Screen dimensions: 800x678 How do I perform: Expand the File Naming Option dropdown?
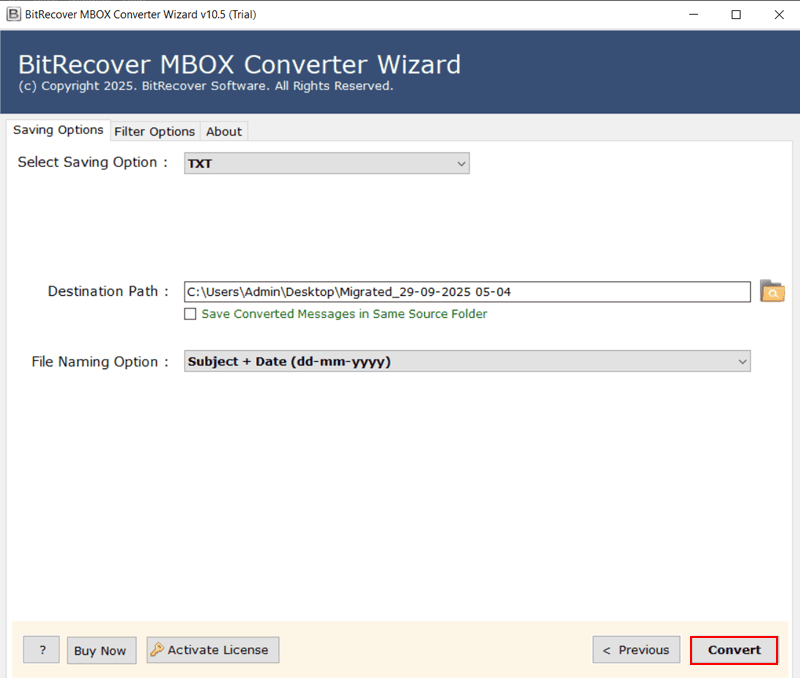point(467,361)
